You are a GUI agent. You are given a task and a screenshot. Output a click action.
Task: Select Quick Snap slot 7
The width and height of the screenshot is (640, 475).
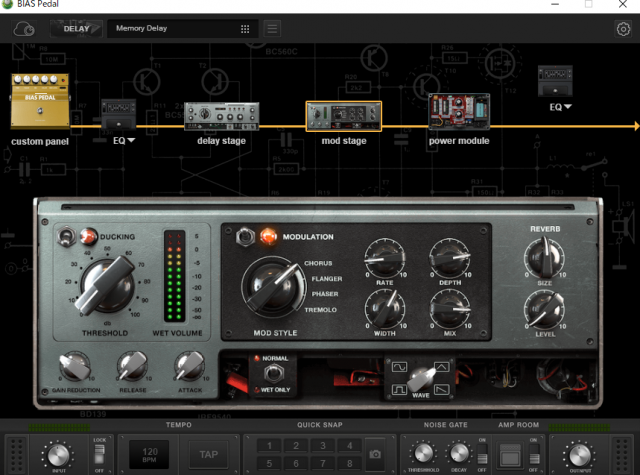(x=323, y=464)
